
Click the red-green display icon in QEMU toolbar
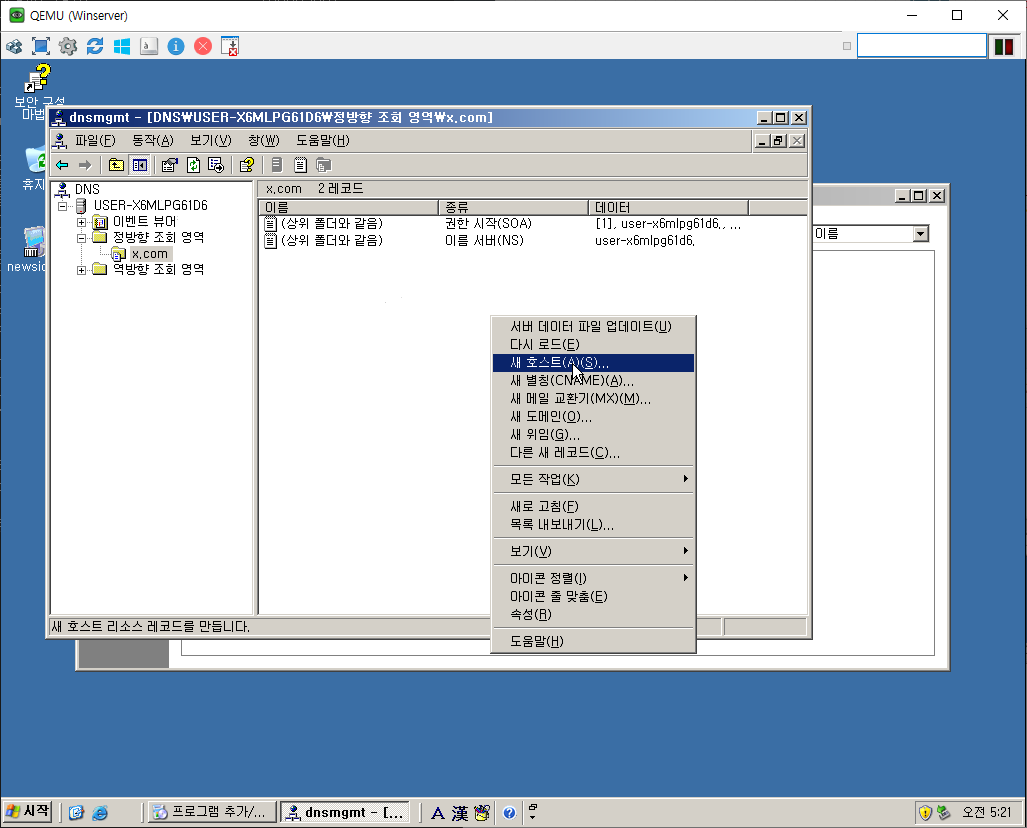click(x=1004, y=47)
